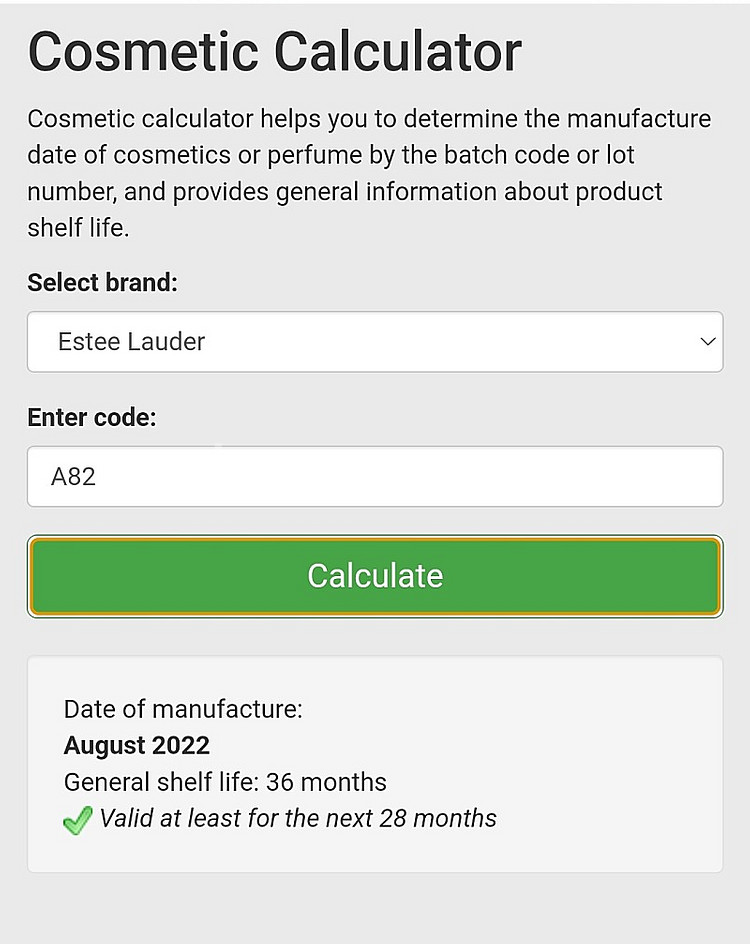
Task: Click the Valid at least 28 months message
Action: pos(298,819)
